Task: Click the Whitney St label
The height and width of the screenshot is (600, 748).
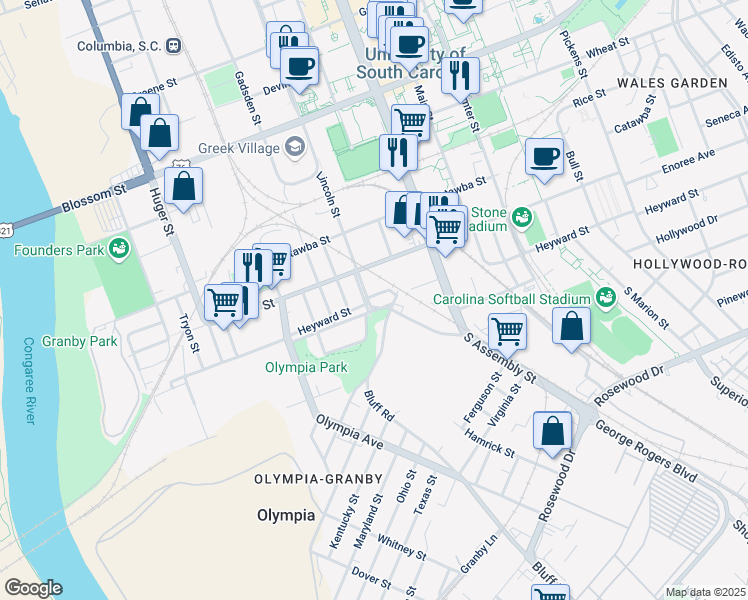Action: pyautogui.click(x=402, y=547)
